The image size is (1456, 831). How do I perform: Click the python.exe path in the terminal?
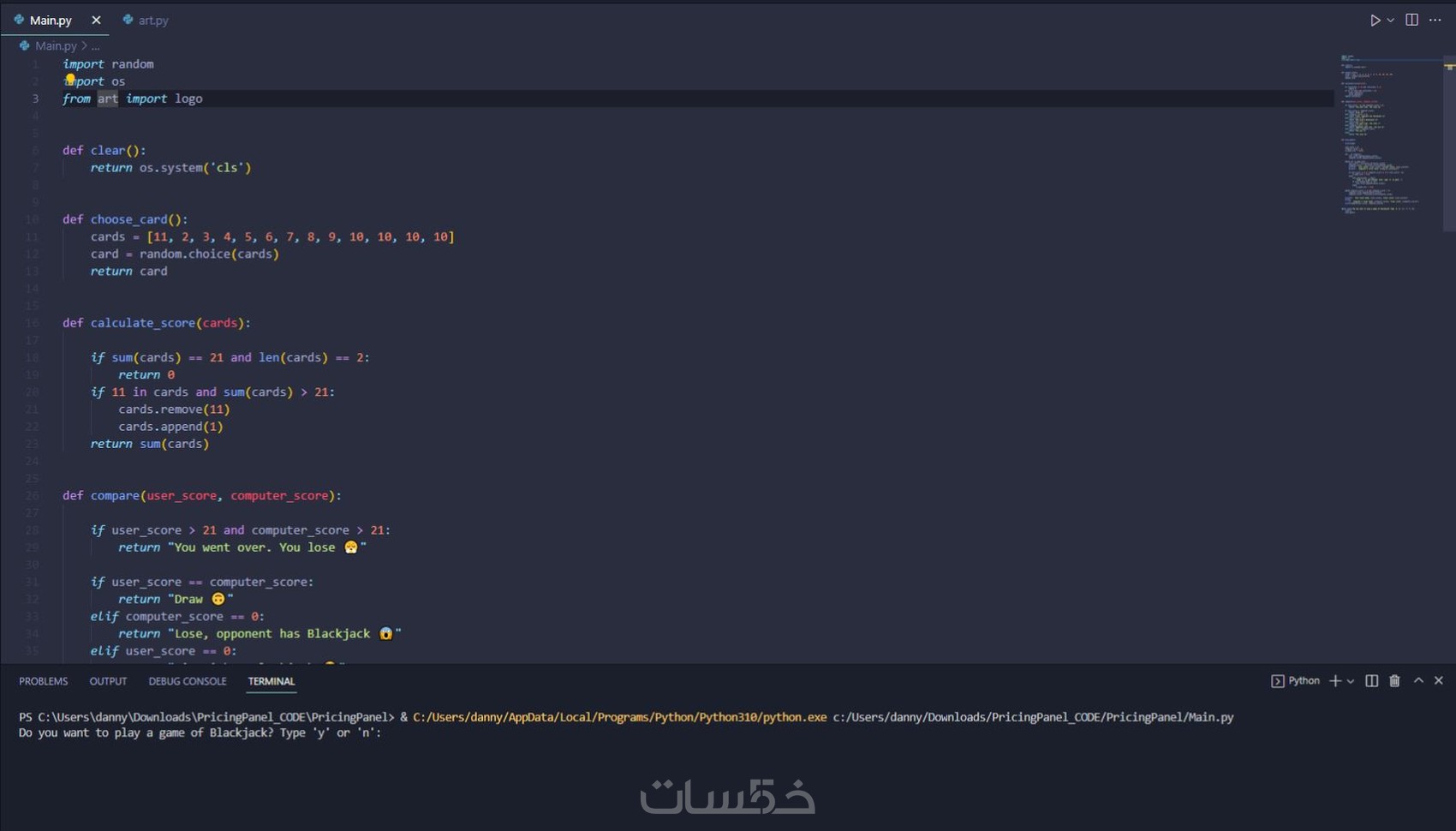[x=620, y=717]
